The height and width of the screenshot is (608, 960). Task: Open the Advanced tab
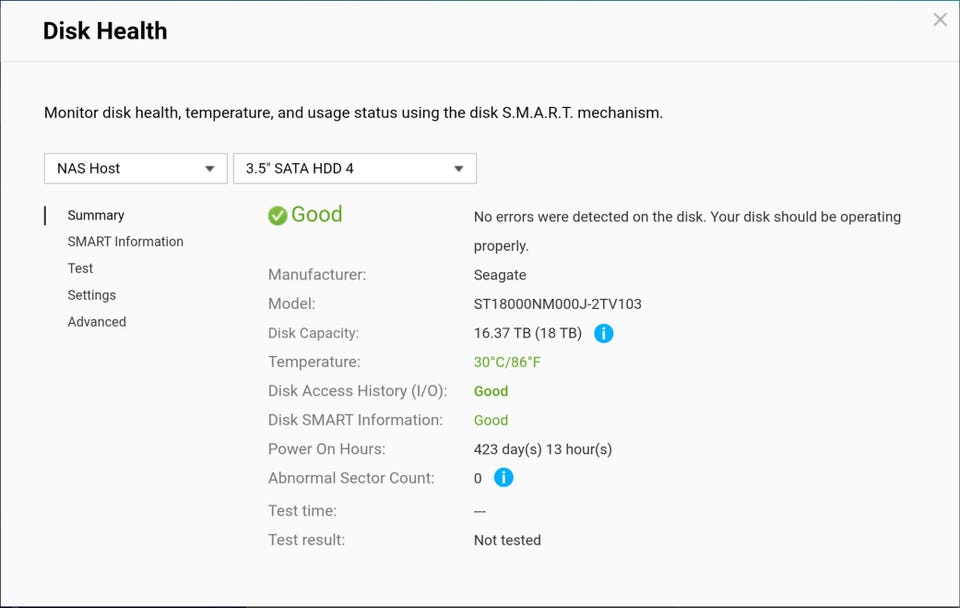click(97, 322)
